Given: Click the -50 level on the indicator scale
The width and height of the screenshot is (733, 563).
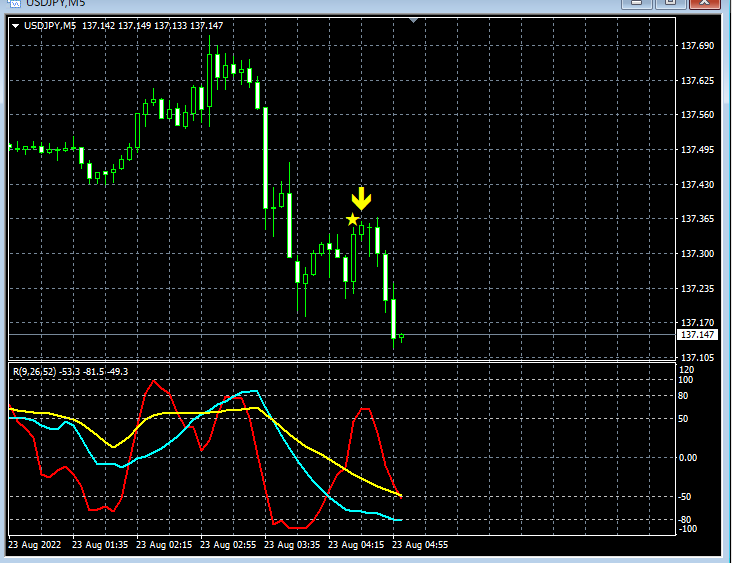Looking at the screenshot, I should (685, 497).
